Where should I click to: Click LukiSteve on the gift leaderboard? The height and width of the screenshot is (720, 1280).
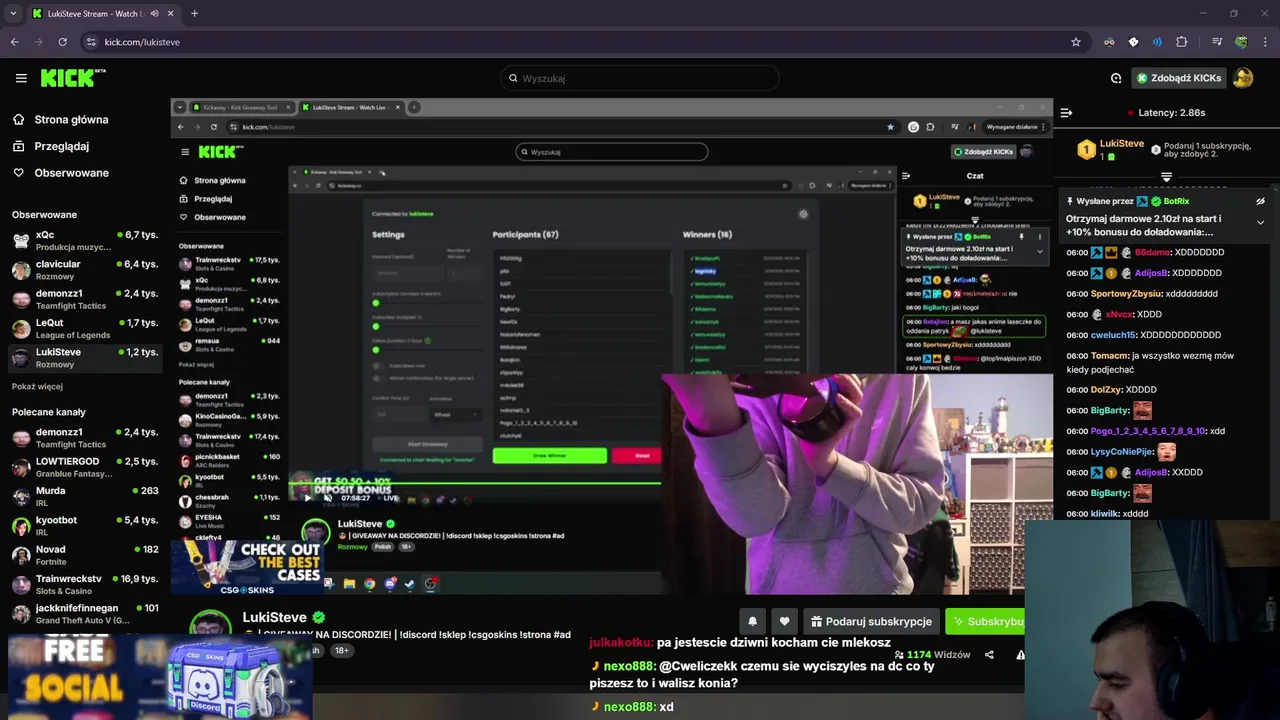click(1122, 144)
